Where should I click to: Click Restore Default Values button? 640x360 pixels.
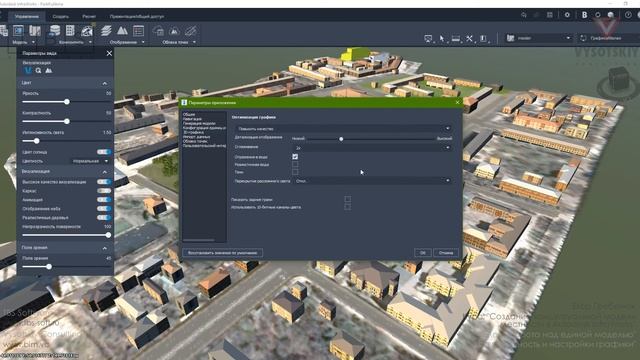tap(222, 253)
